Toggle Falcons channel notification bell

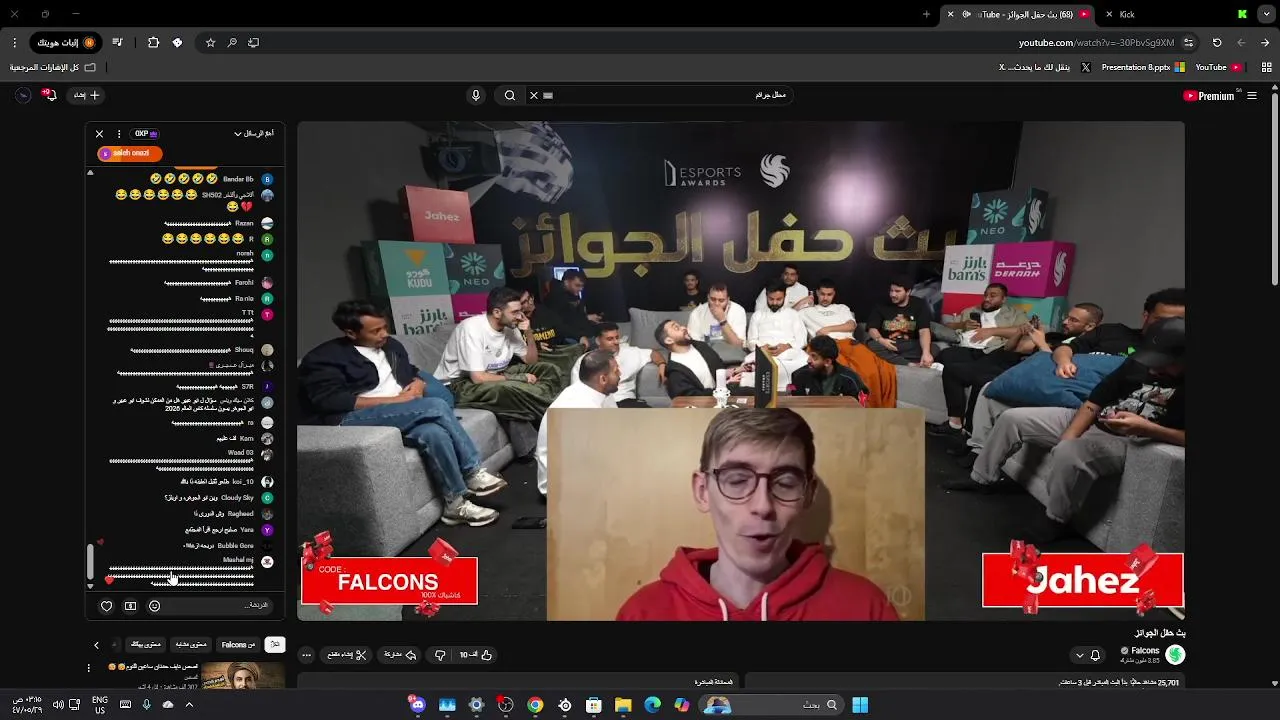(x=1095, y=655)
